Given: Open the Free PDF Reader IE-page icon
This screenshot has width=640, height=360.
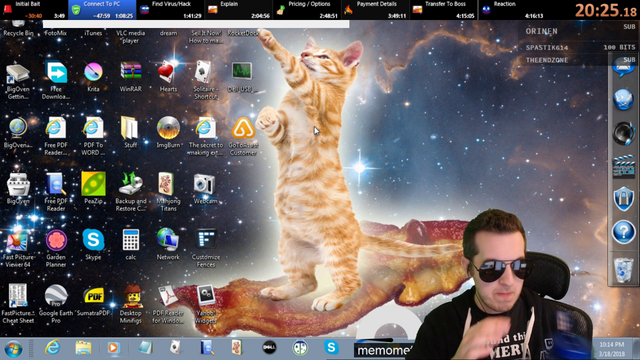Looking at the screenshot, I should [56, 128].
